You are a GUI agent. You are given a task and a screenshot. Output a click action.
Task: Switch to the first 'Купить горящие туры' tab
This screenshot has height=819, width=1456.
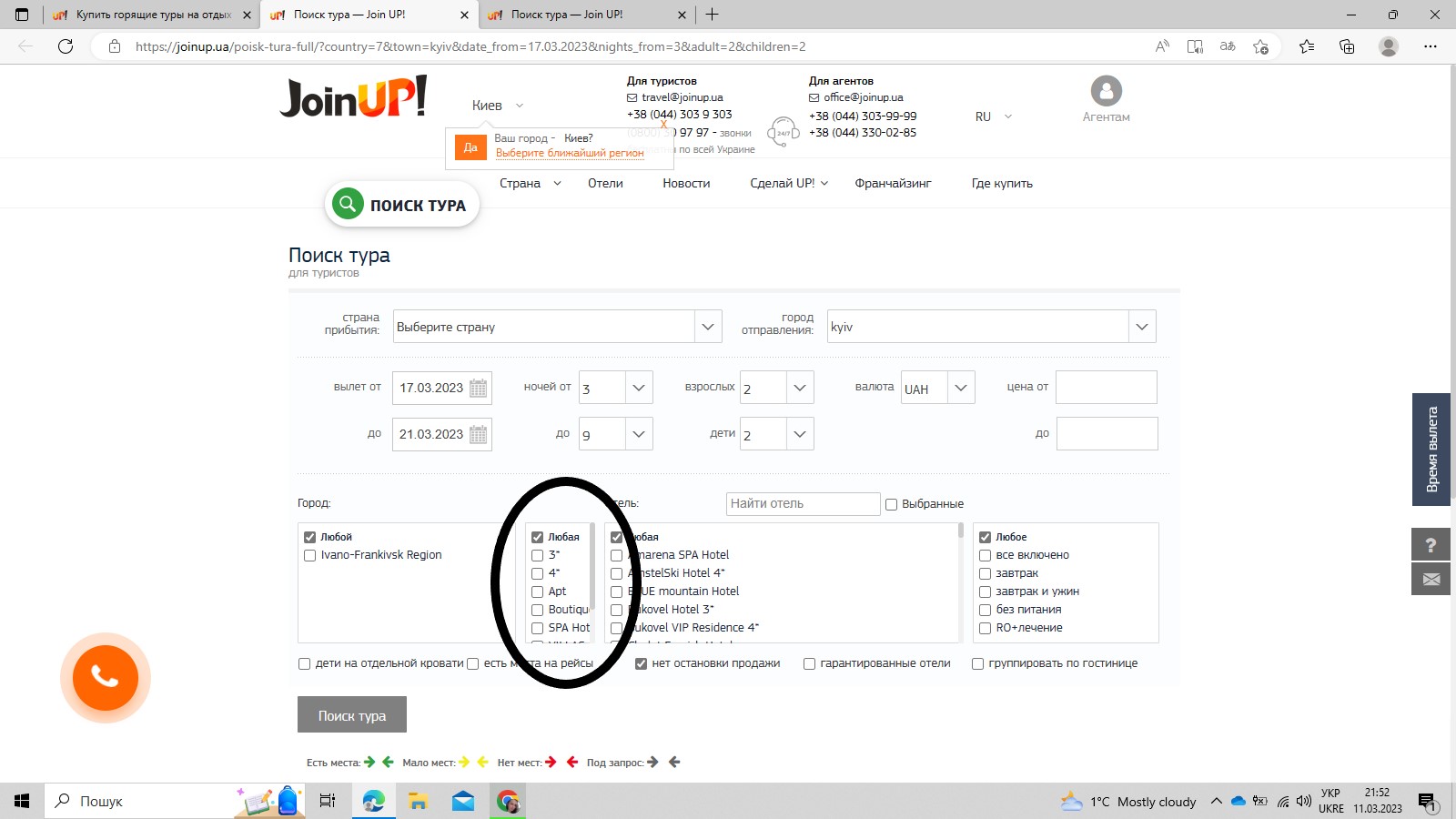[150, 15]
